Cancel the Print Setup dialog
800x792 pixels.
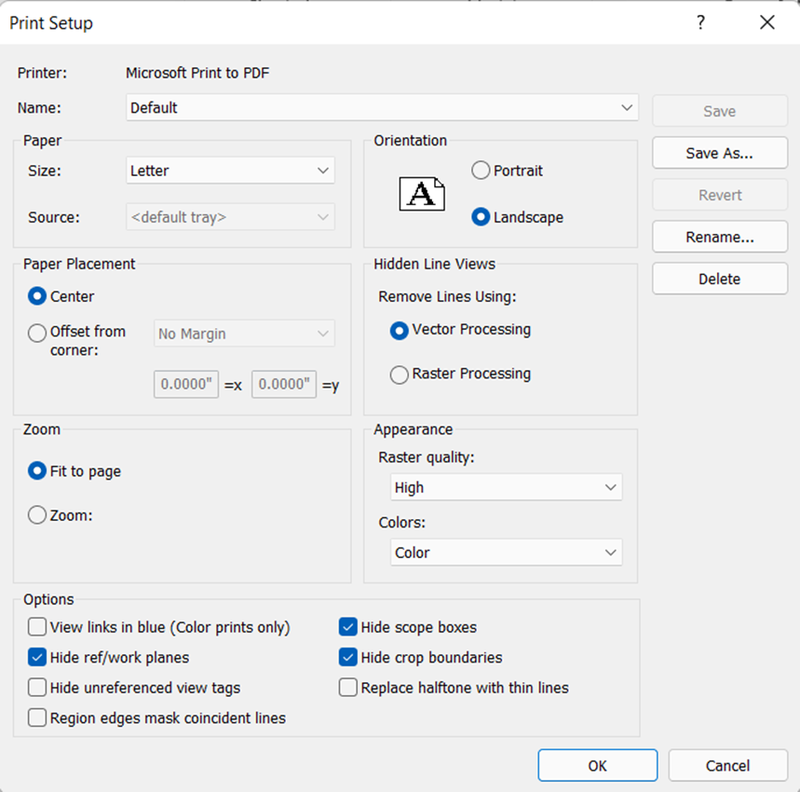pyautogui.click(x=728, y=765)
